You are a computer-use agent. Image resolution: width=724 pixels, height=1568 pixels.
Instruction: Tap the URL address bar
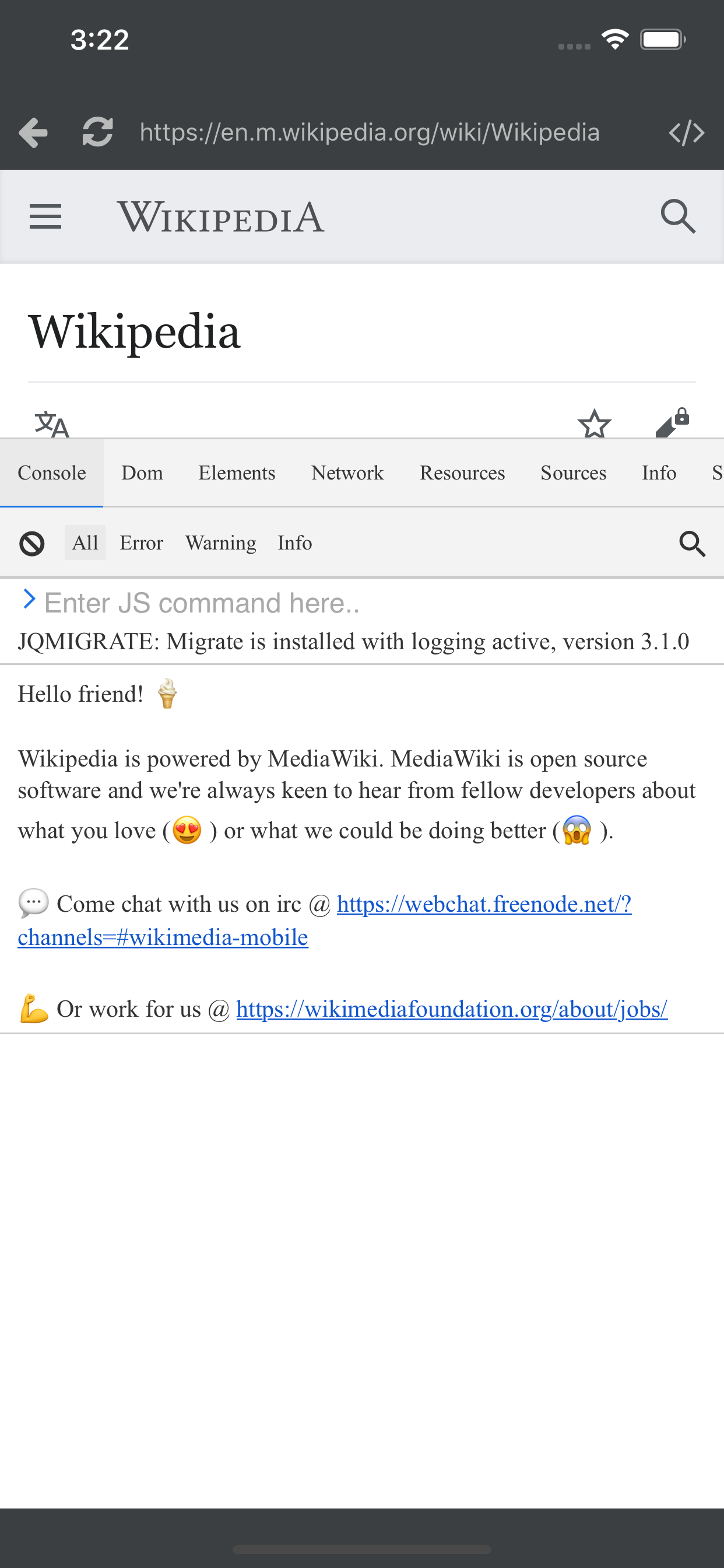point(370,132)
